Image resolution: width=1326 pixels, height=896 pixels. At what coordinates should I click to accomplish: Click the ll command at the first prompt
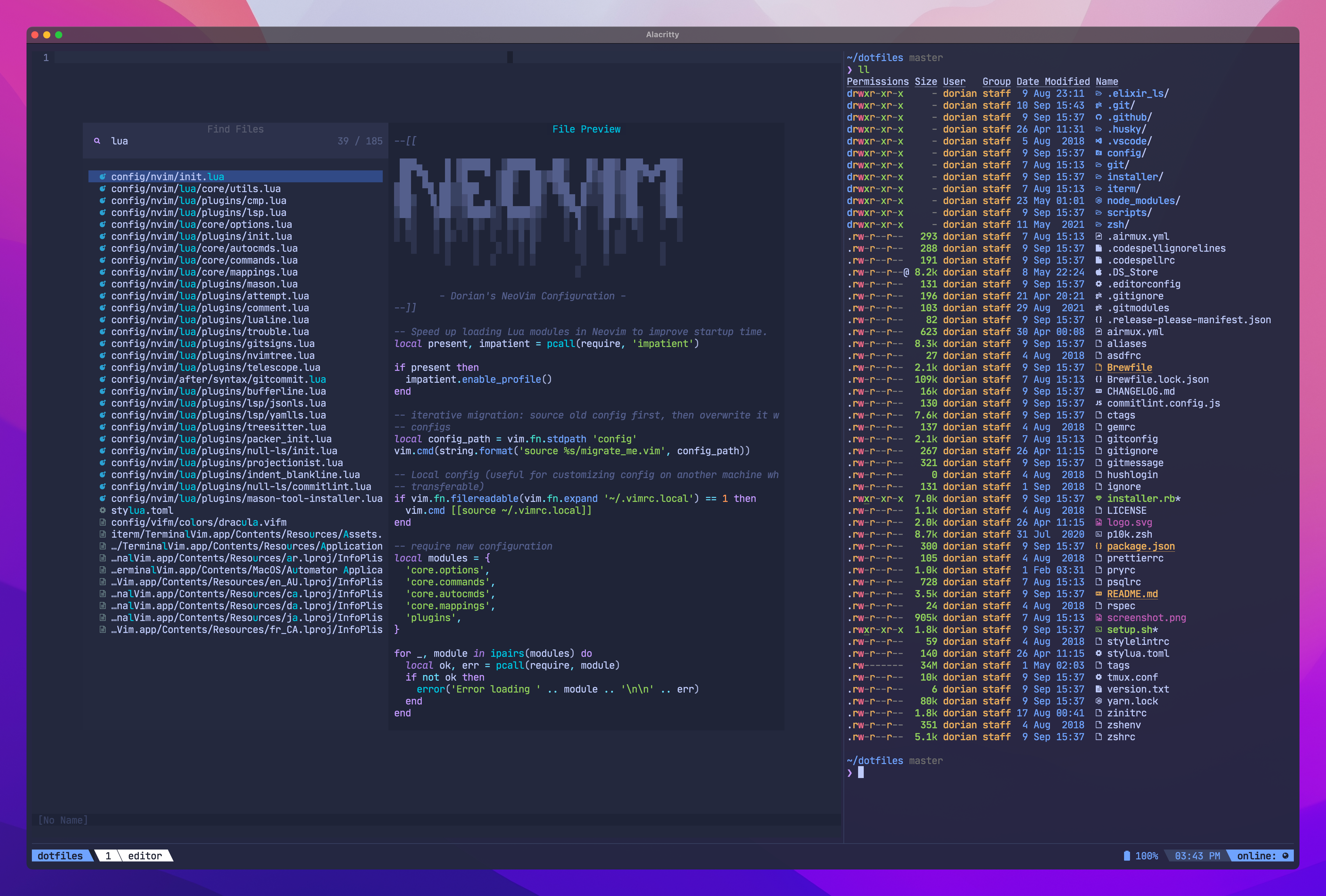[x=863, y=70]
